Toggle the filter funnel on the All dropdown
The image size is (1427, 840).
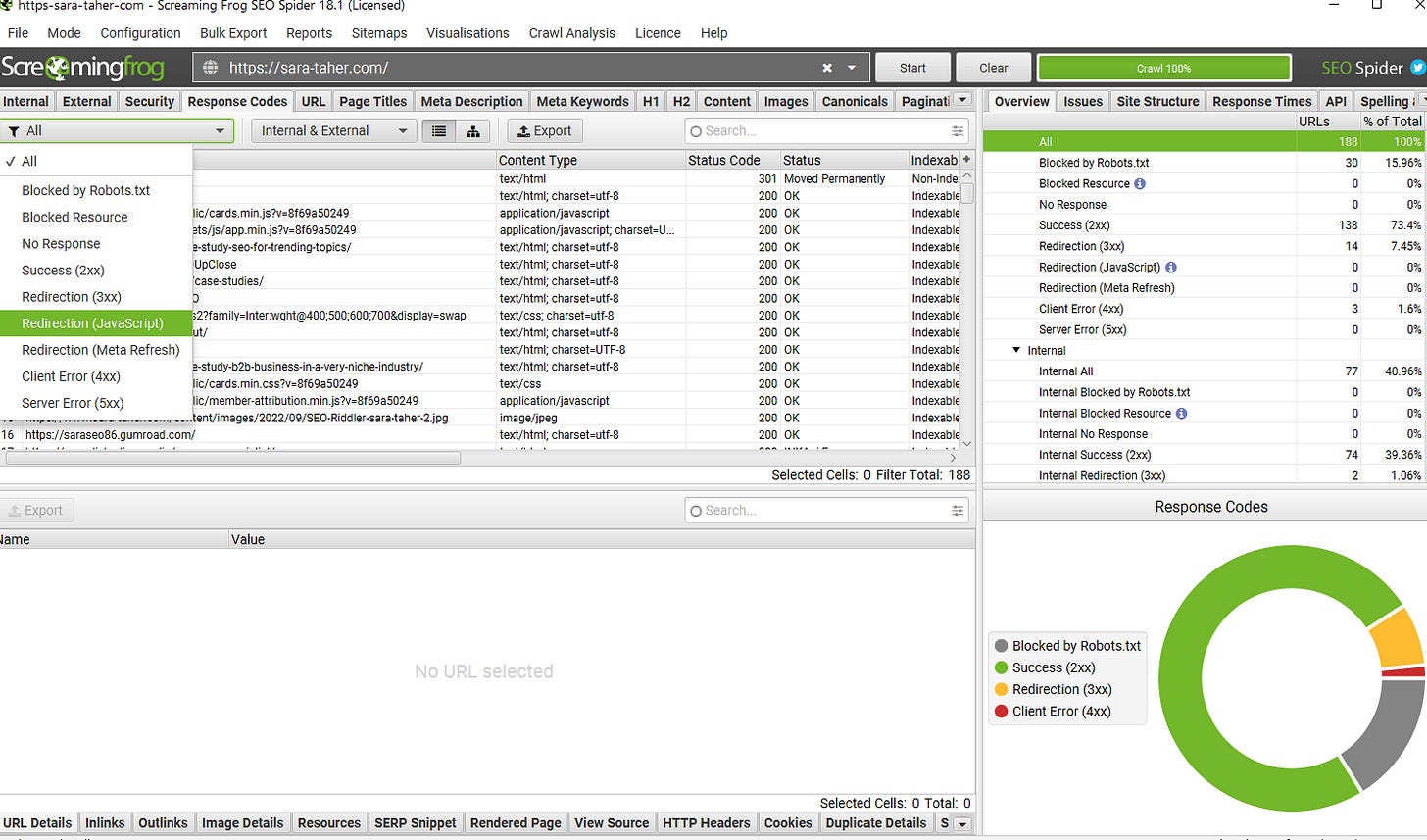coord(15,130)
